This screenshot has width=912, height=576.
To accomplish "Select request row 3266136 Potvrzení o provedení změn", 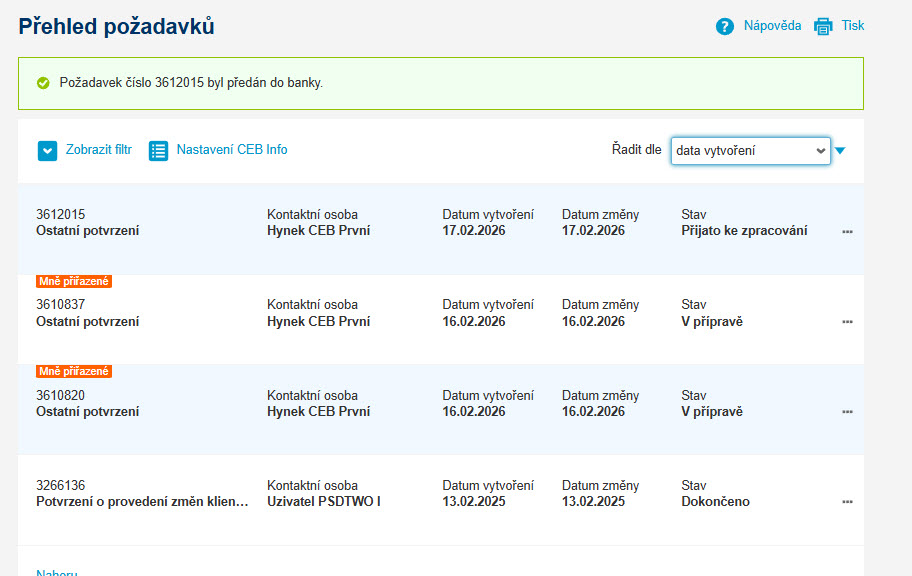I will tap(441, 500).
